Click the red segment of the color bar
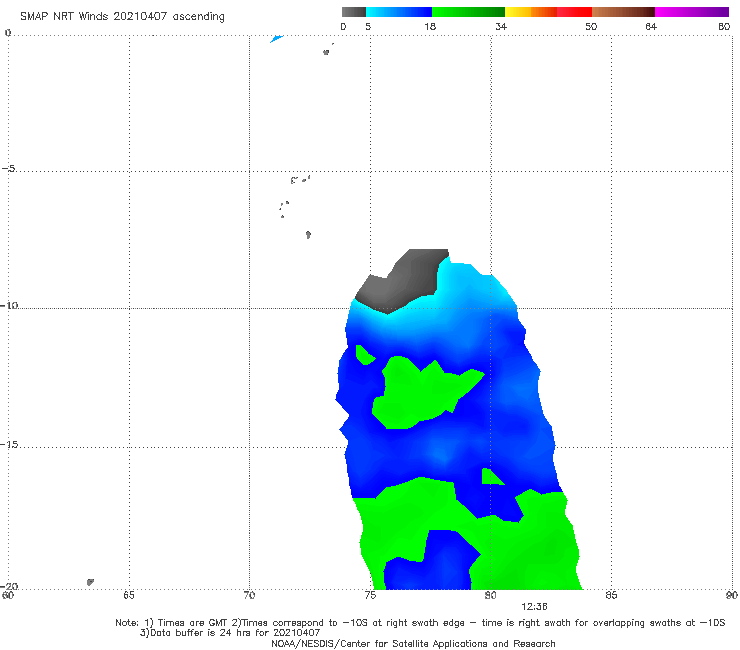Image resolution: width=740 pixels, height=650 pixels. click(575, 12)
